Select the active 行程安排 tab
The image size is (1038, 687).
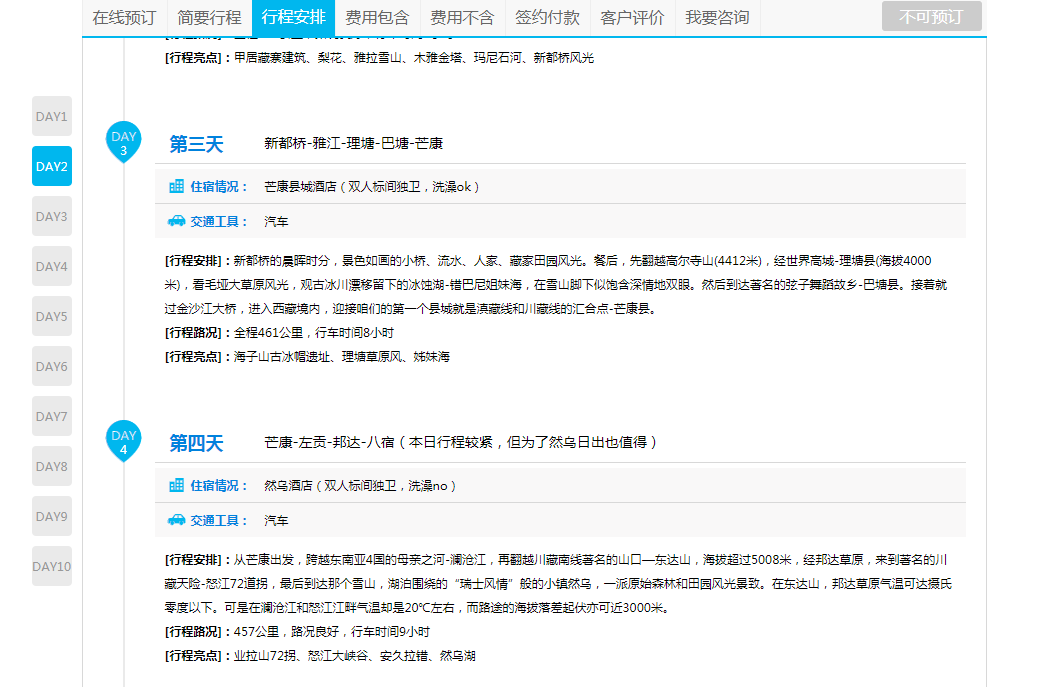293,18
